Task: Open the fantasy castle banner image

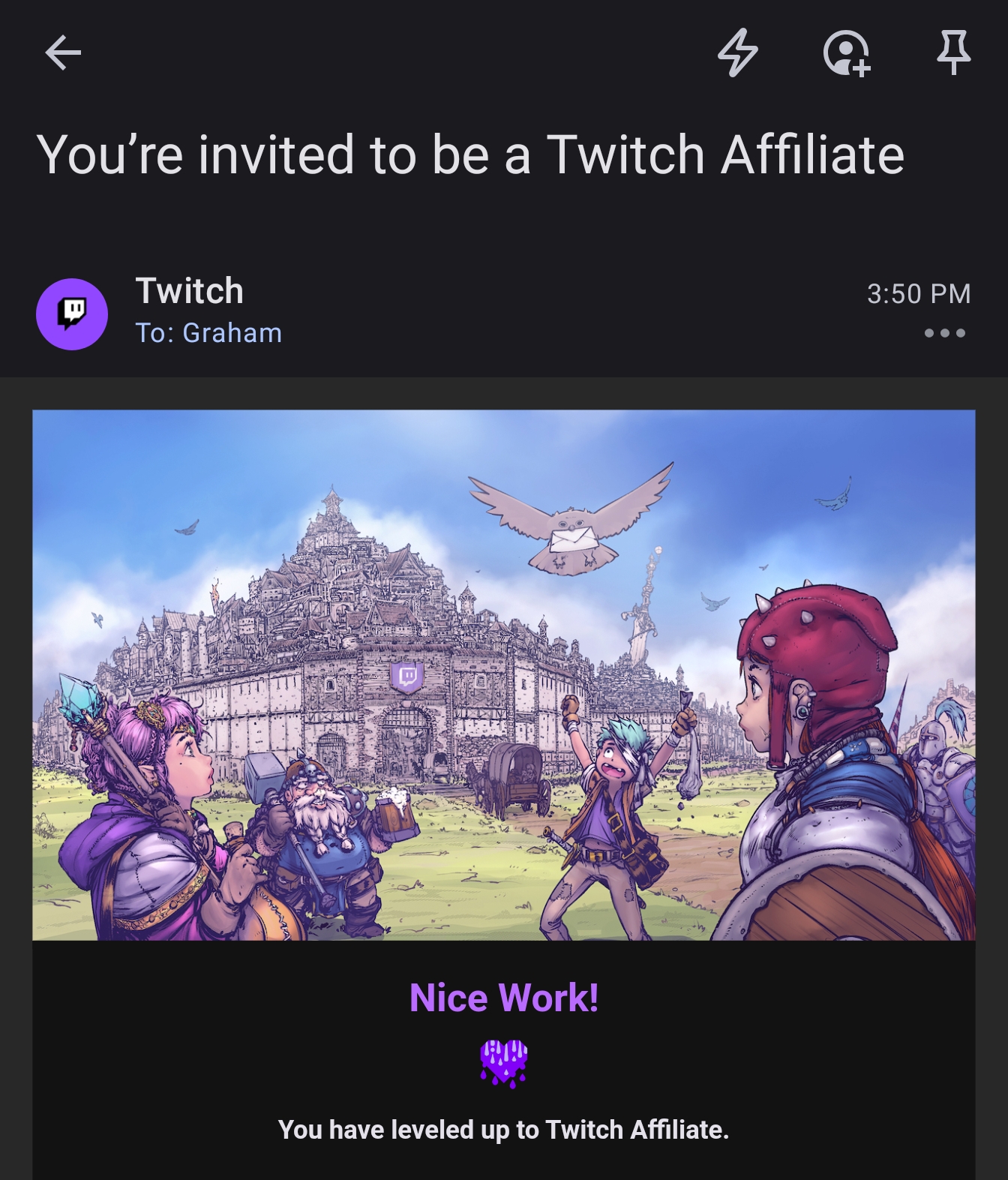Action: 504,674
